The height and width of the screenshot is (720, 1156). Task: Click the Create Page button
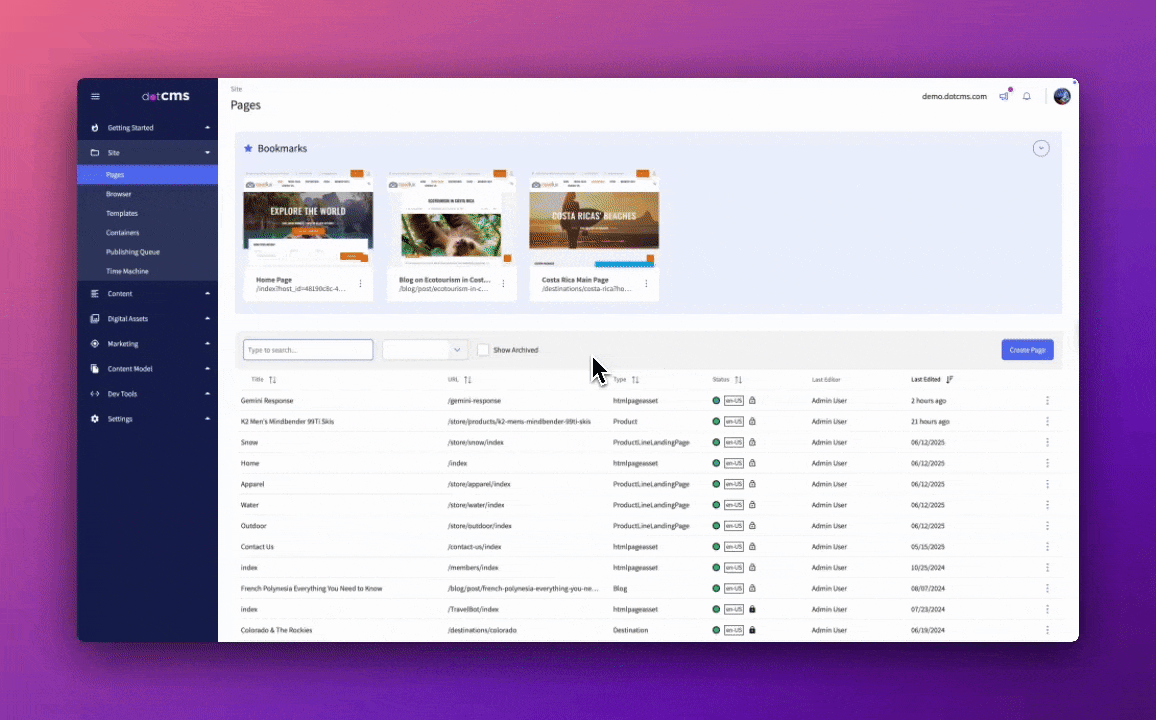[x=1027, y=350]
